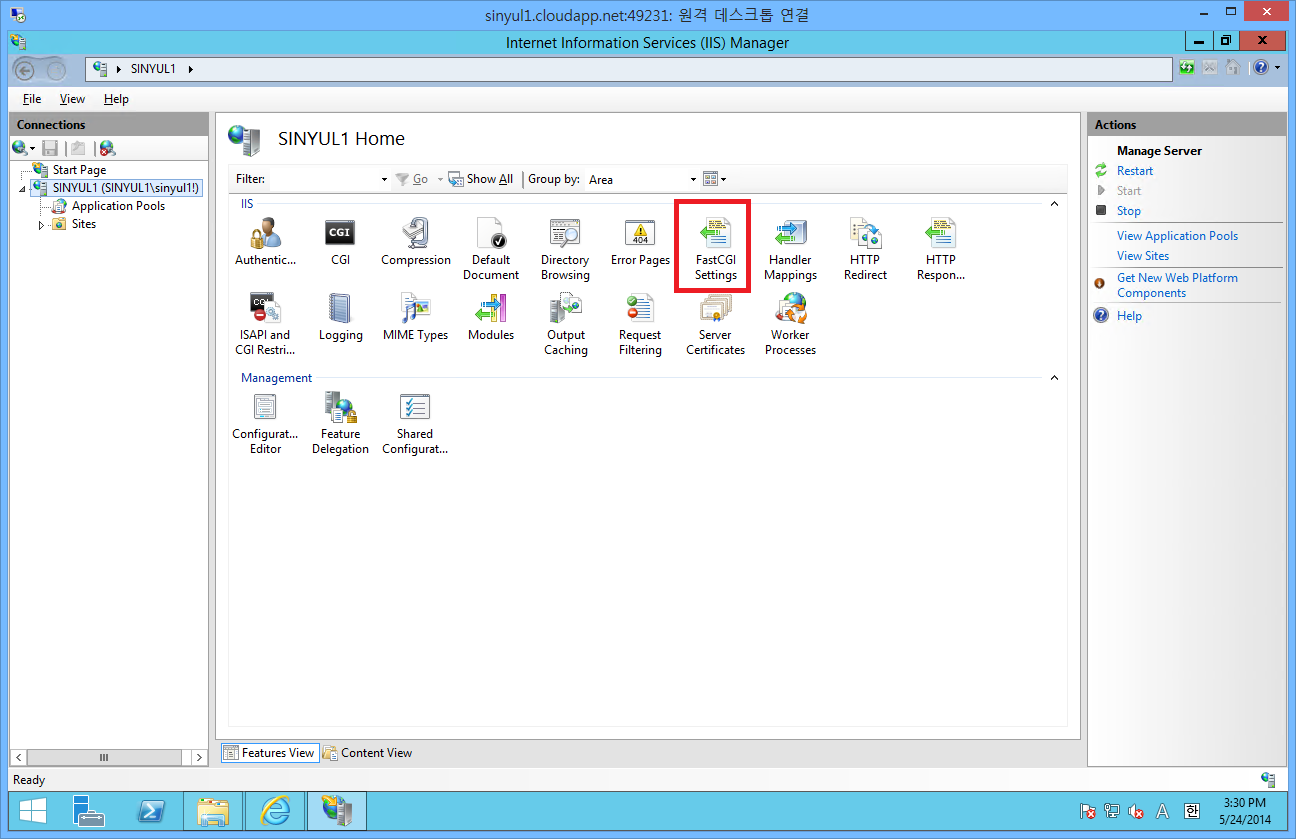
Task: Click View Sites link
Action: coord(1143,256)
